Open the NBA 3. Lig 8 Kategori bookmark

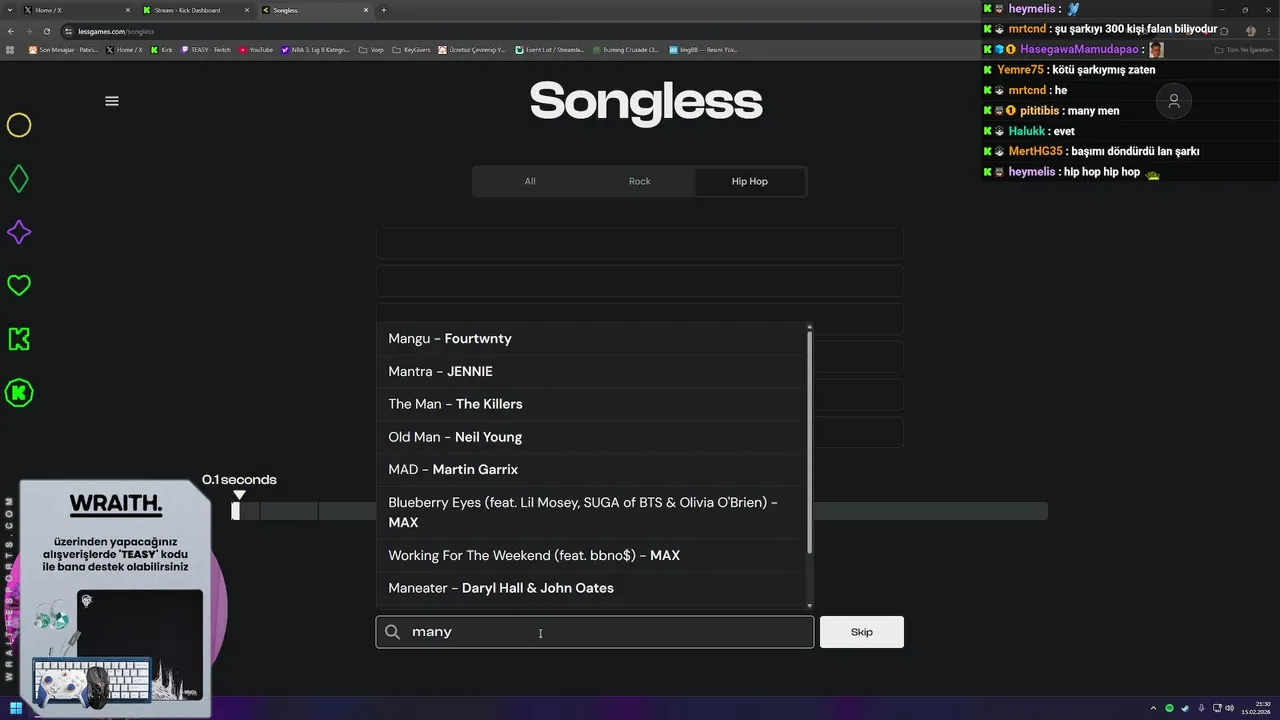pos(316,49)
